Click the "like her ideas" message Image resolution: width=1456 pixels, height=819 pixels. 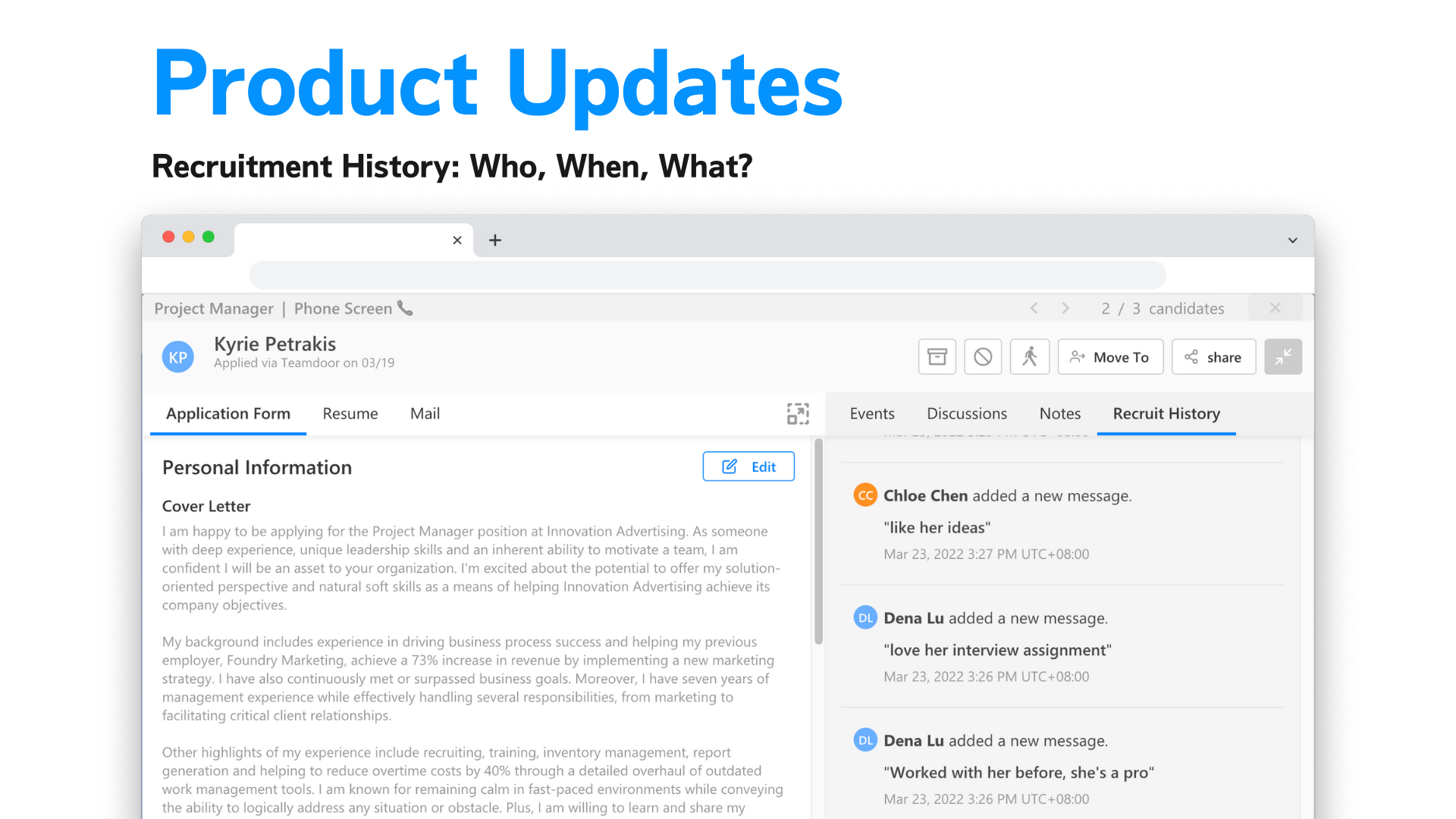(x=937, y=527)
